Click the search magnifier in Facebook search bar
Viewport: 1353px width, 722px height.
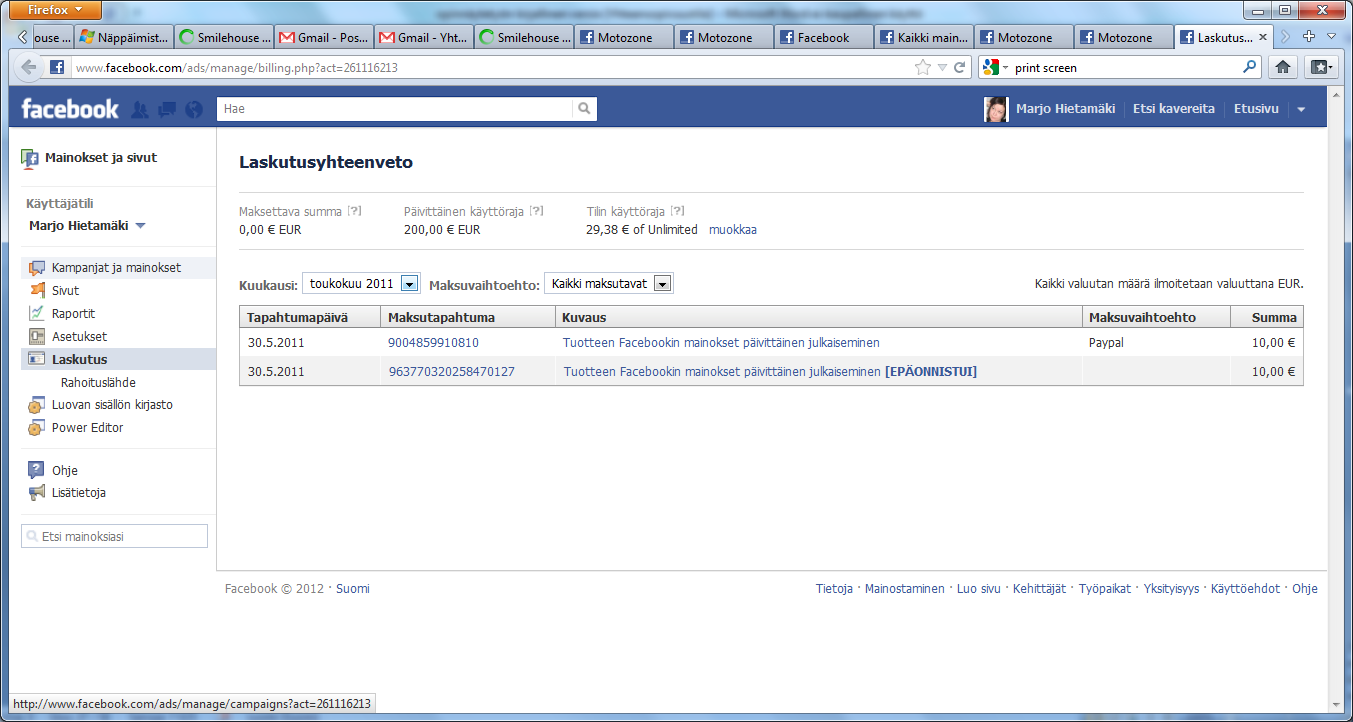click(x=585, y=109)
